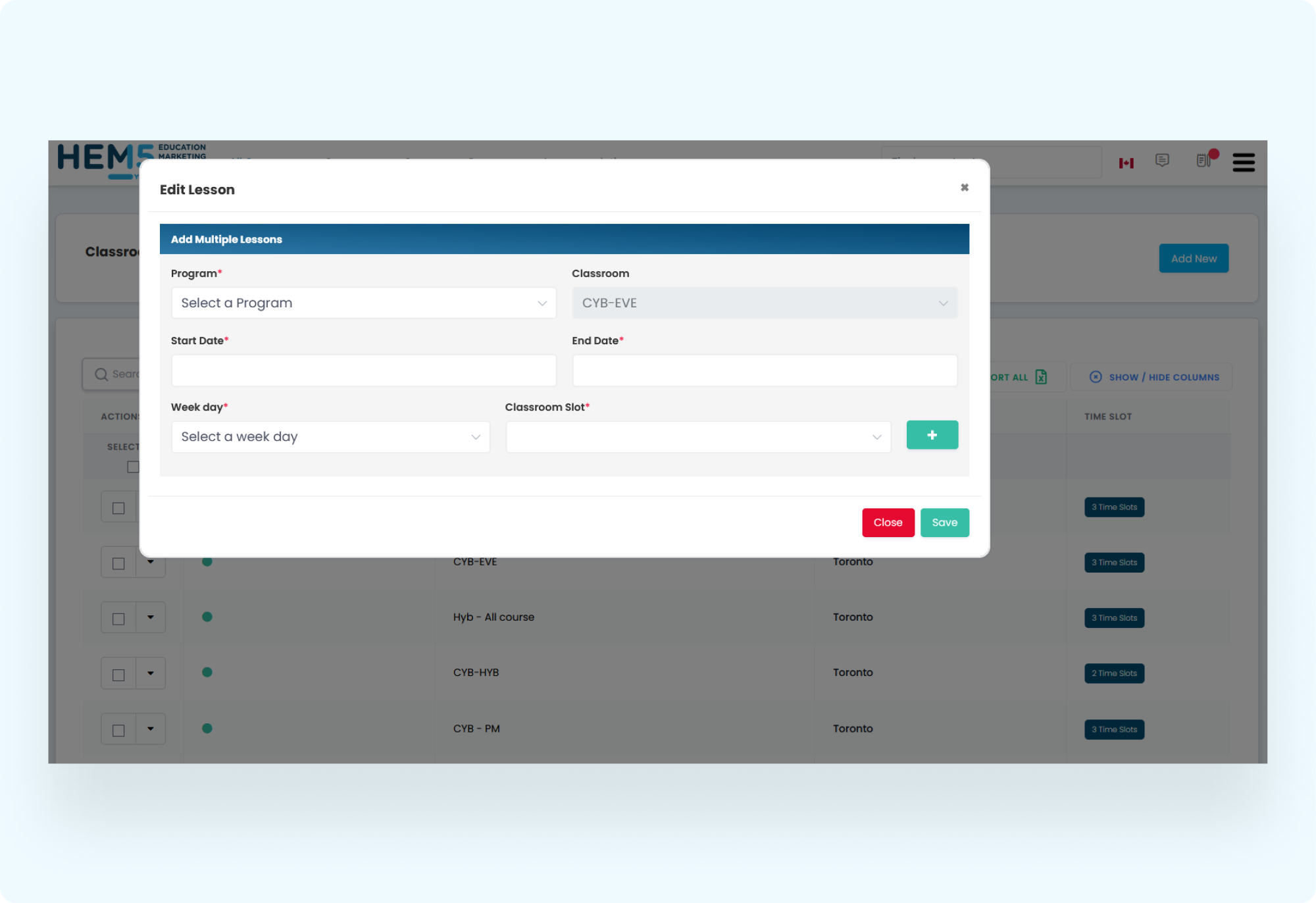Click the Time Slot column header
Image resolution: width=1316 pixels, height=903 pixels.
point(1108,416)
